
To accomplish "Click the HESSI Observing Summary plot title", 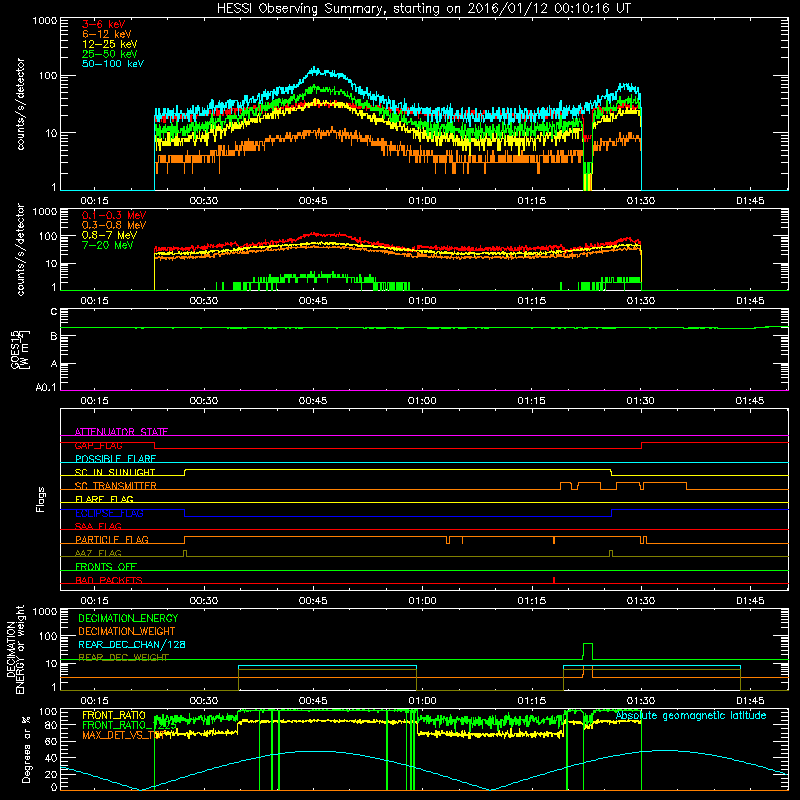I will pyautogui.click(x=424, y=8).
